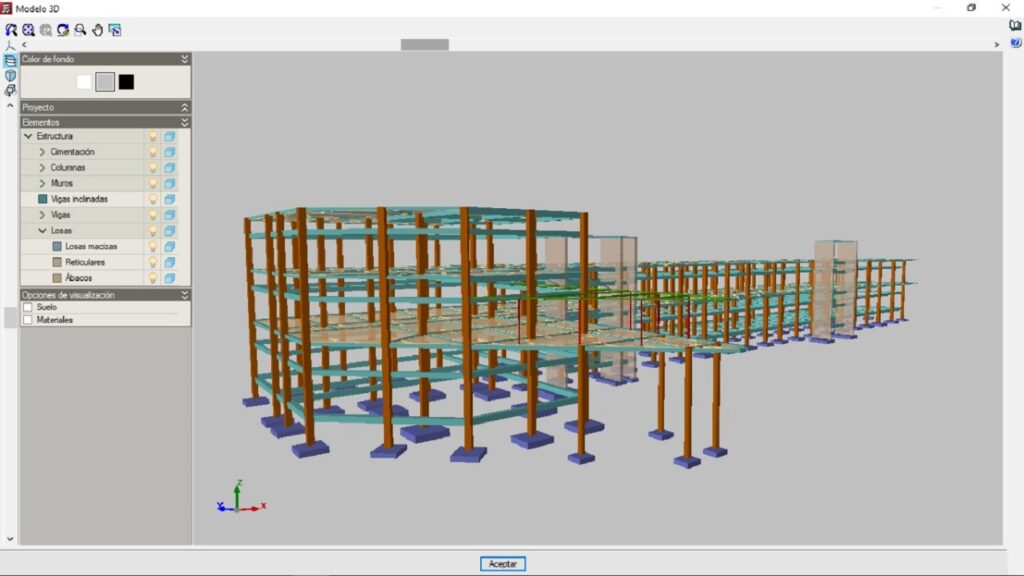This screenshot has height=576, width=1024.
Task: Expand the Proyecto panel
Action: (x=184, y=107)
